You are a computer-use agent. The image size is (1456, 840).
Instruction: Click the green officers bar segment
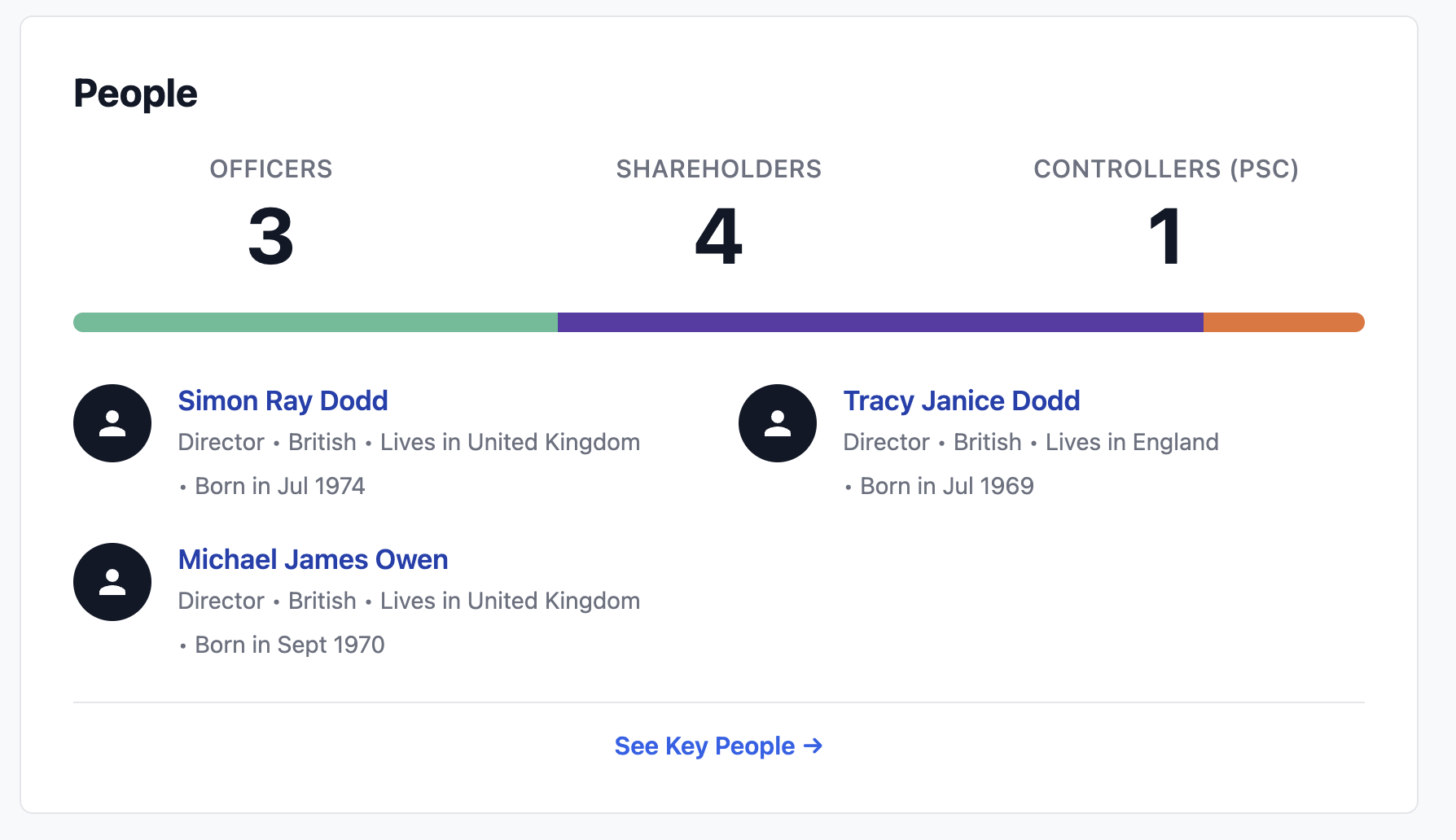tap(315, 322)
